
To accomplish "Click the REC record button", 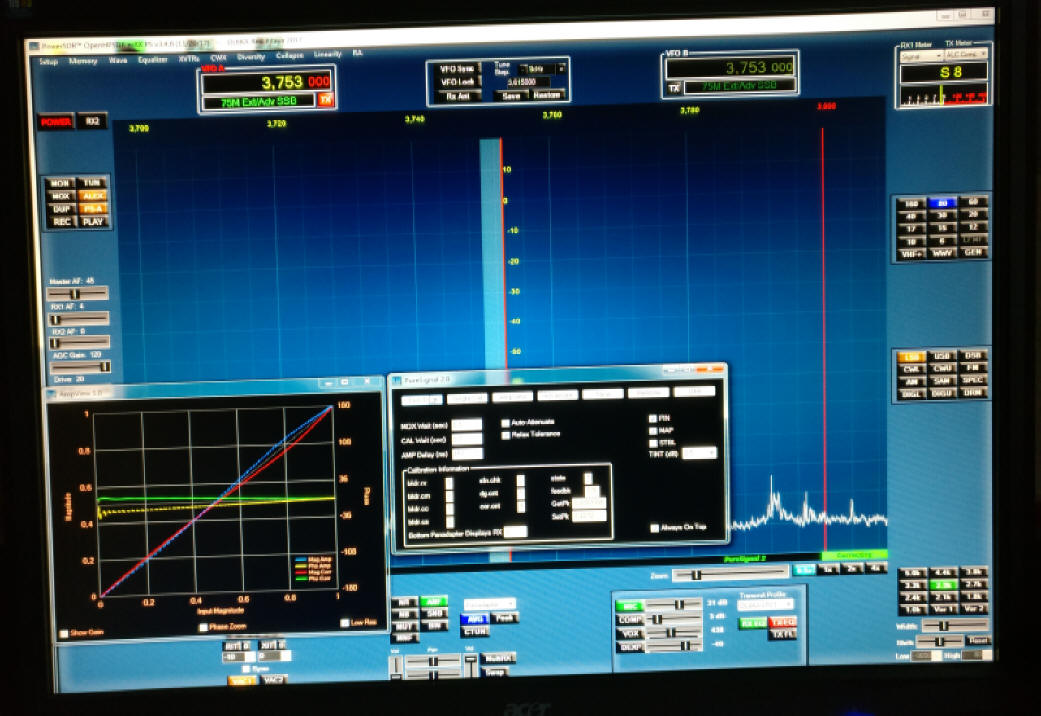I will pyautogui.click(x=62, y=222).
